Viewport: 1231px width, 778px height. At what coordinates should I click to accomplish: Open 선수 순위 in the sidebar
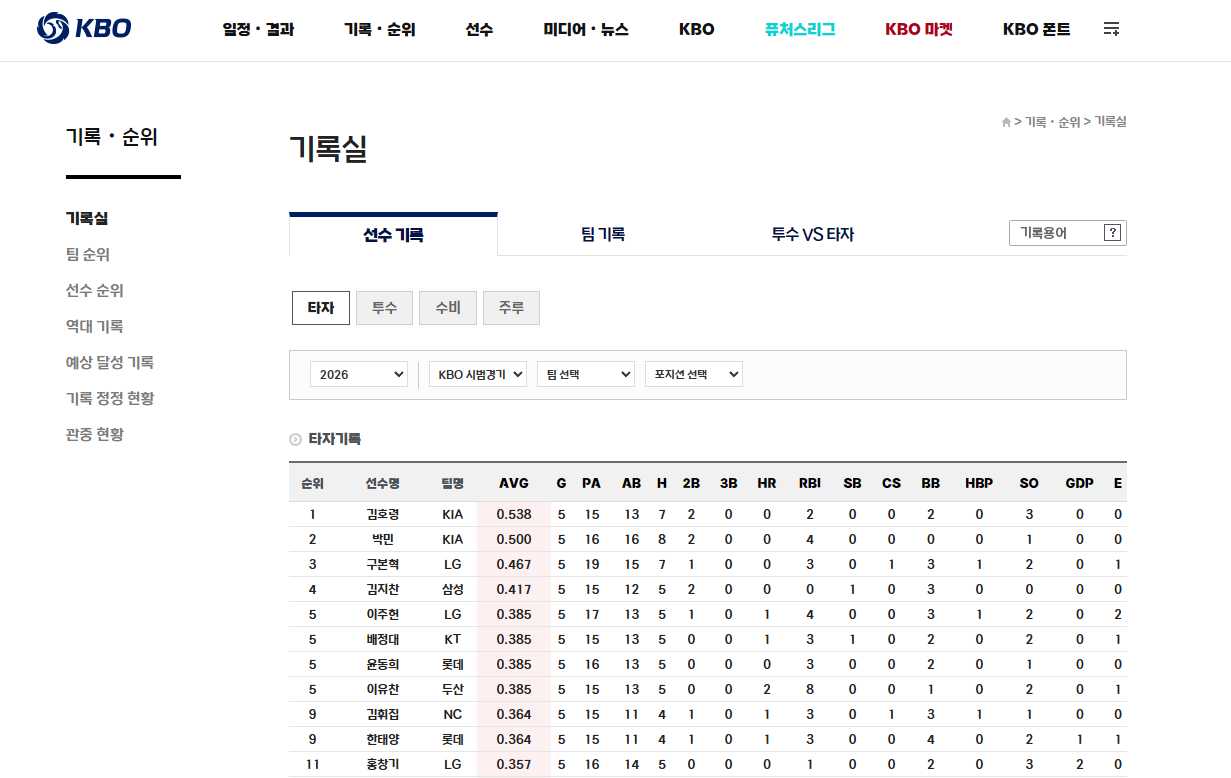pos(95,290)
